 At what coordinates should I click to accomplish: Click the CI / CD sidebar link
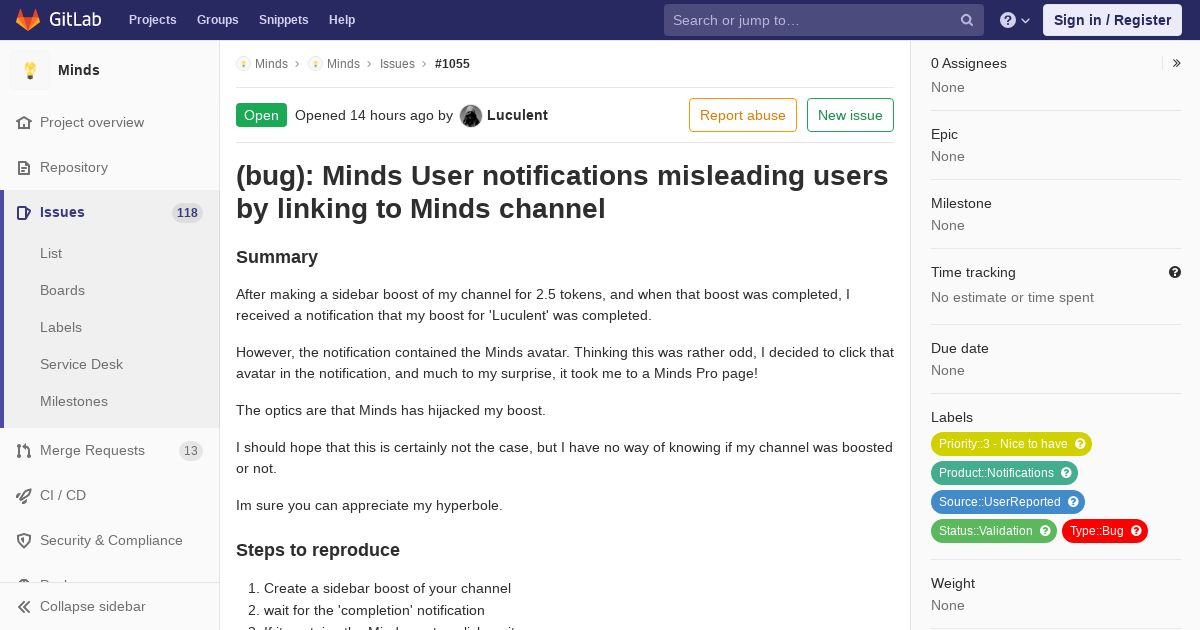(63, 495)
